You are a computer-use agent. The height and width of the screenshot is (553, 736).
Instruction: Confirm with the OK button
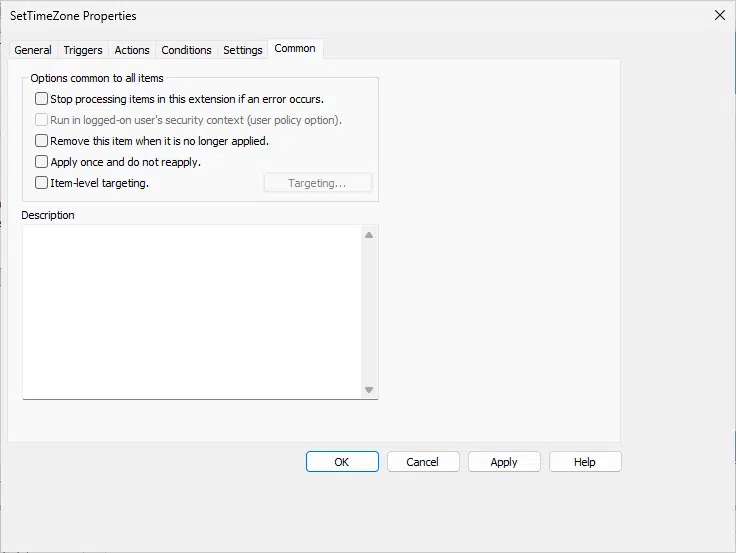342,462
